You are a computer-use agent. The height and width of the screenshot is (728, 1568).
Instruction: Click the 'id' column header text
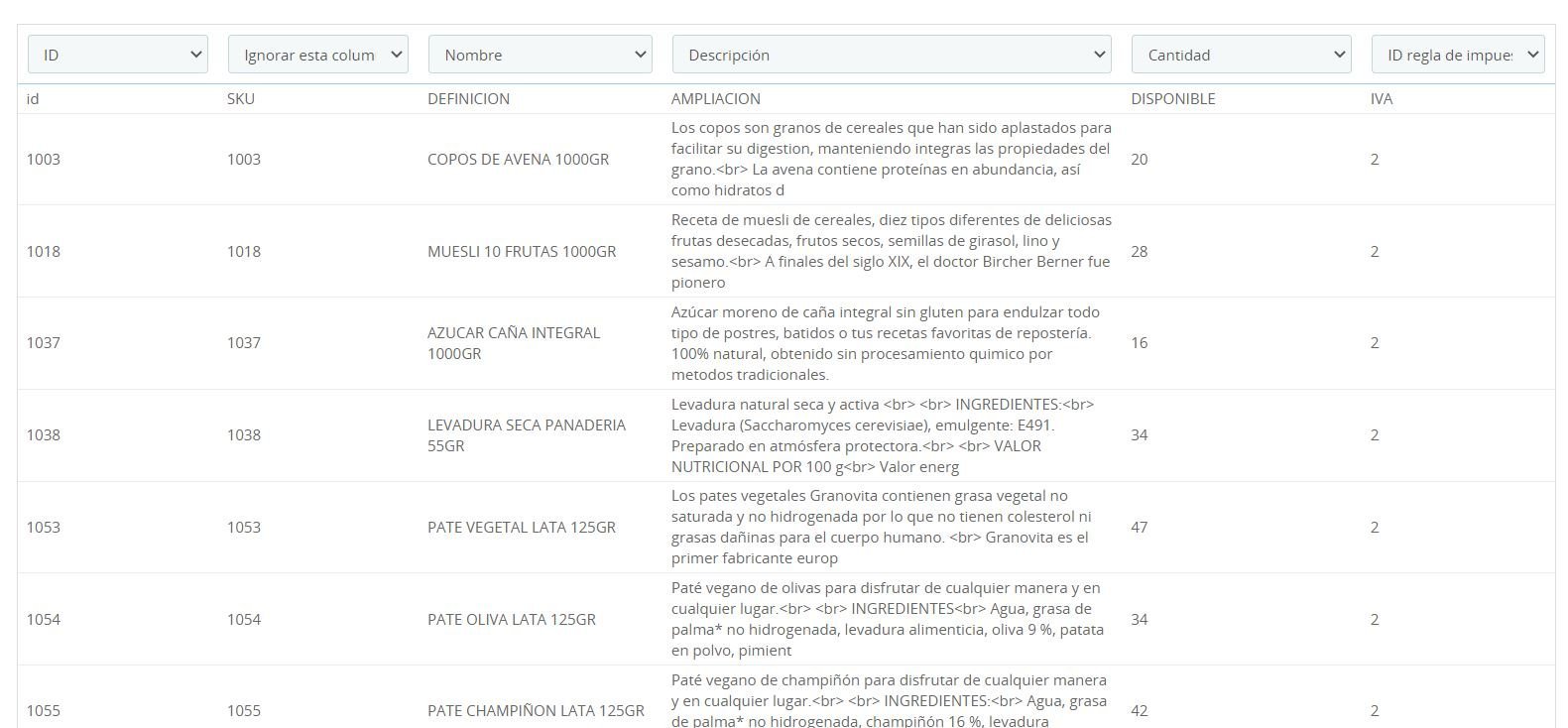[33, 99]
